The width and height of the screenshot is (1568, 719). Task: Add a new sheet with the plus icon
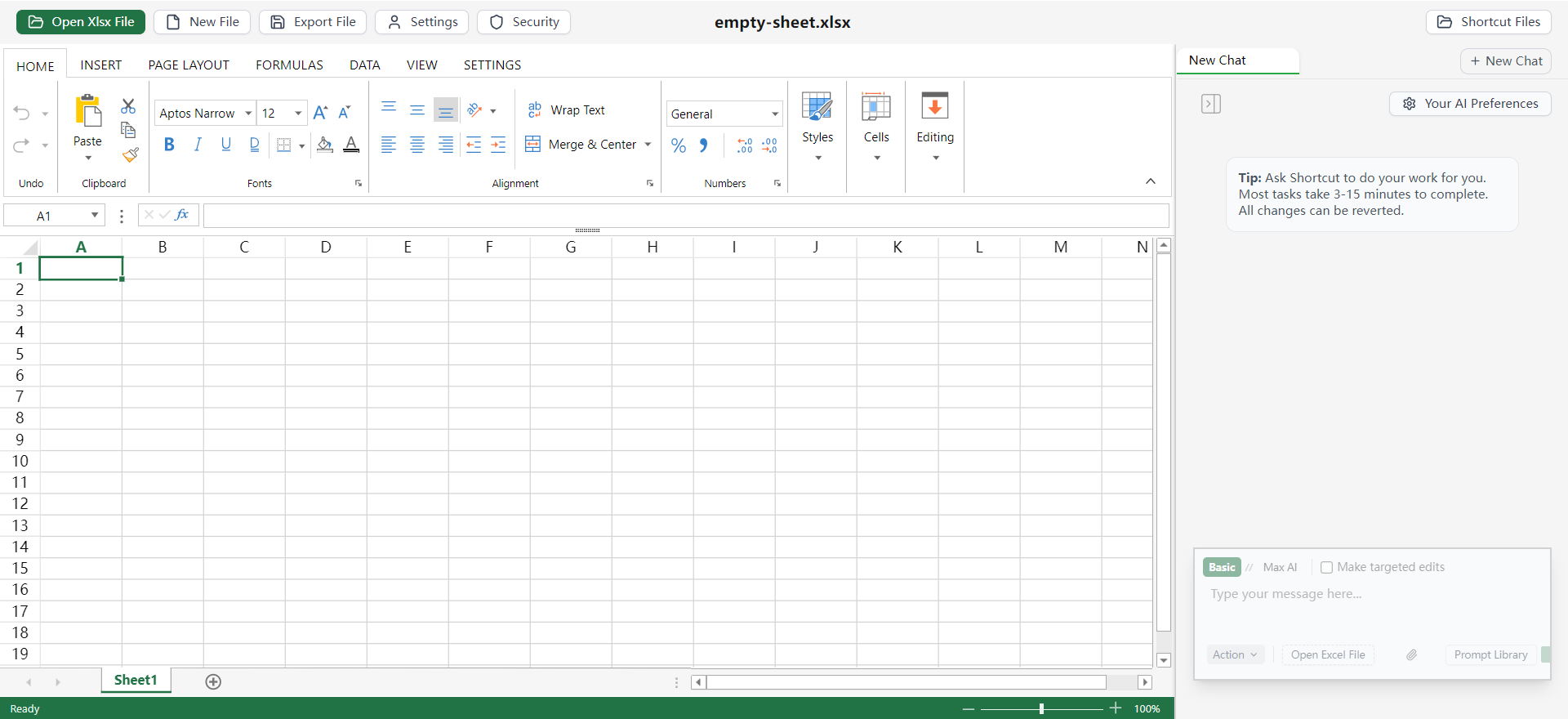click(x=213, y=681)
